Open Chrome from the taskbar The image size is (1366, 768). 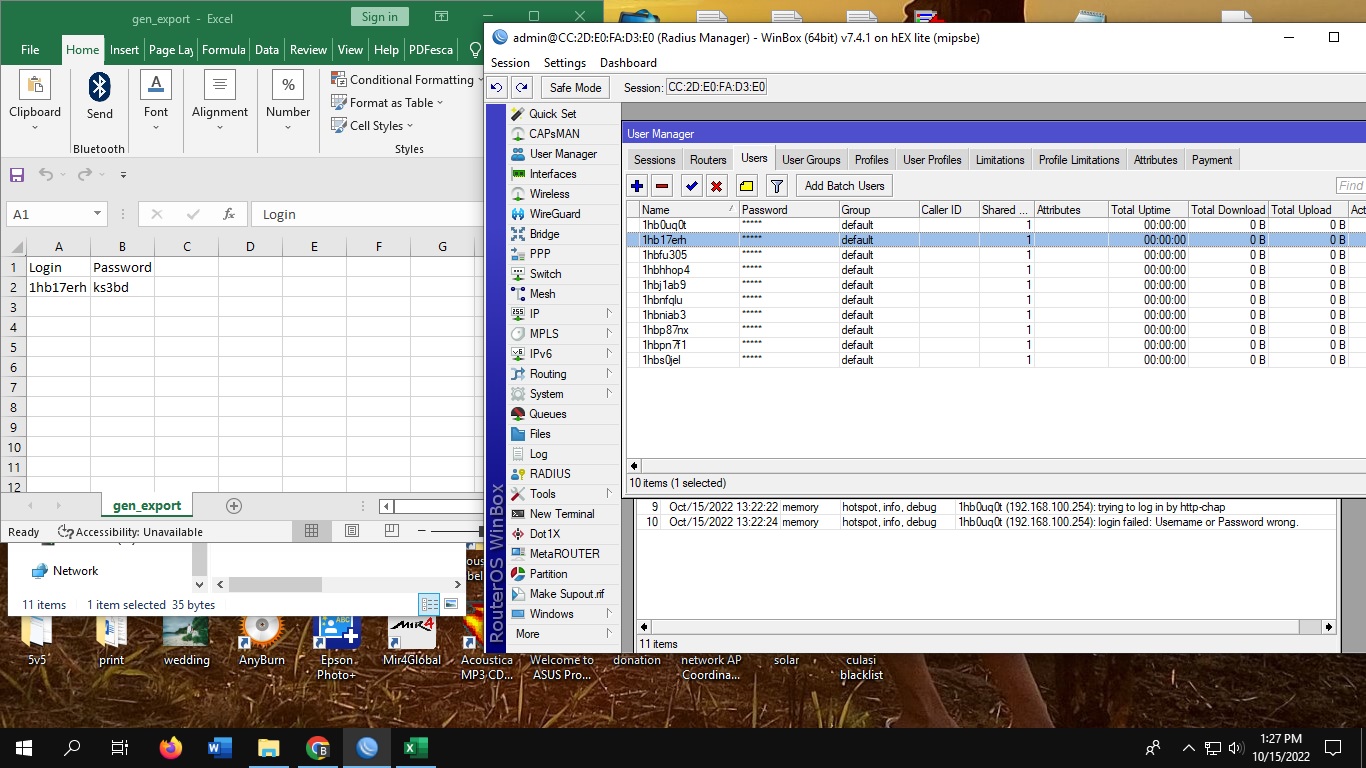click(318, 747)
